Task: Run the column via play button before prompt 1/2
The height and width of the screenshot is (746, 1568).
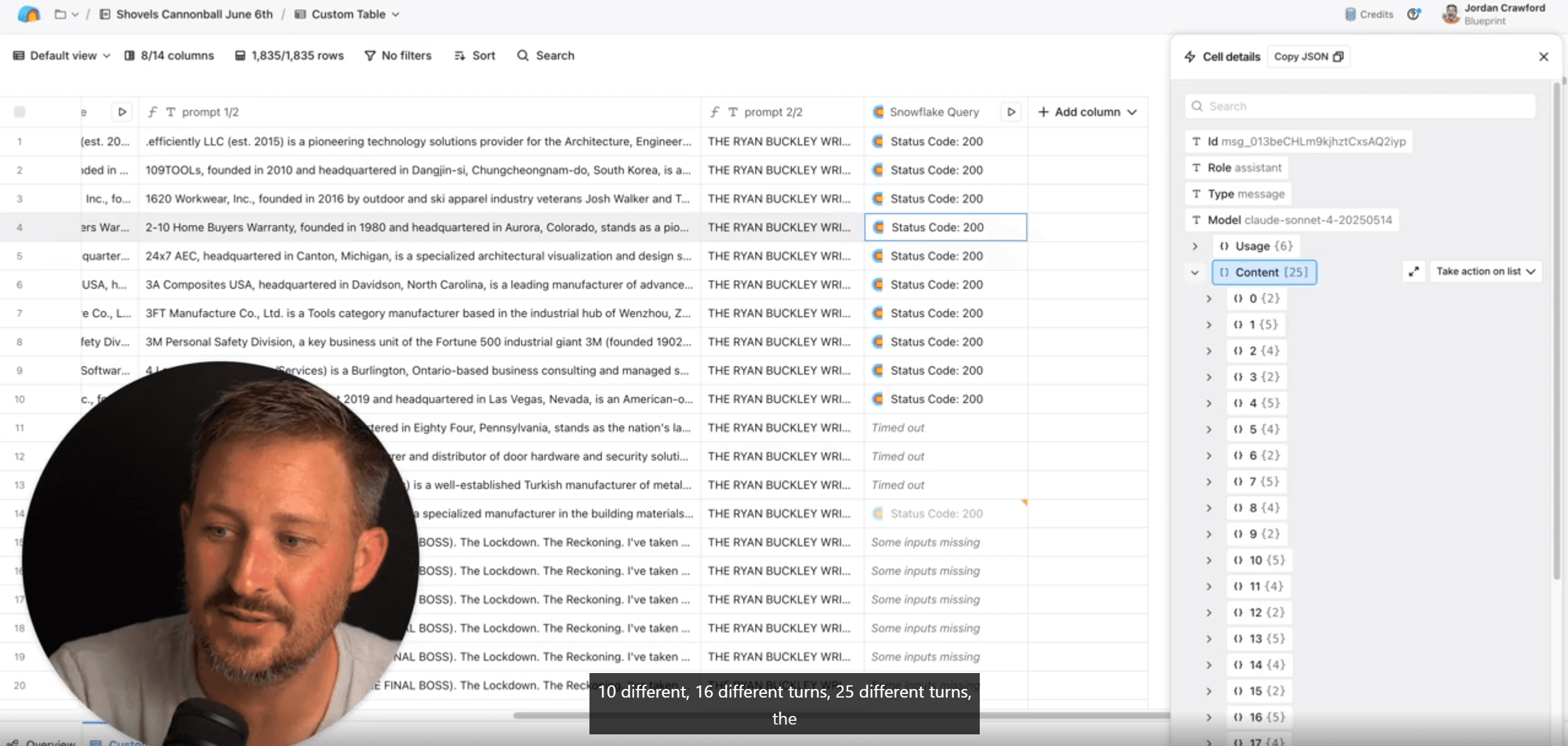Action: pyautogui.click(x=122, y=112)
